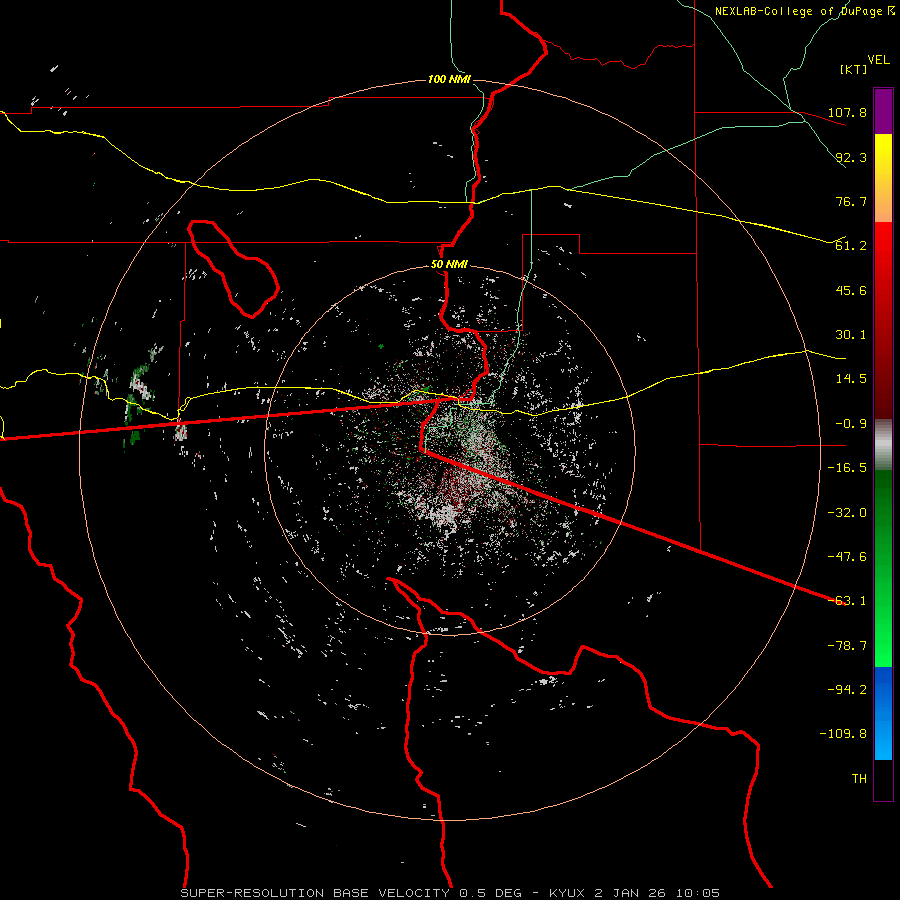
Task: Click the -32.0 velocity scale value
Action: pyautogui.click(x=847, y=513)
